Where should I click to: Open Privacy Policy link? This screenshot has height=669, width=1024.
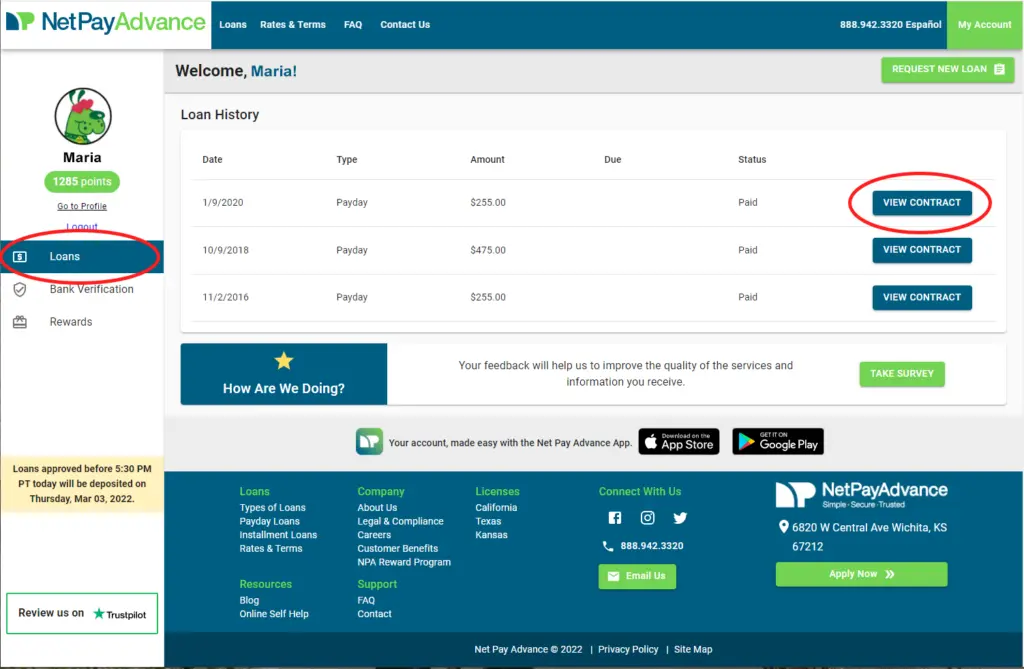tap(628, 649)
